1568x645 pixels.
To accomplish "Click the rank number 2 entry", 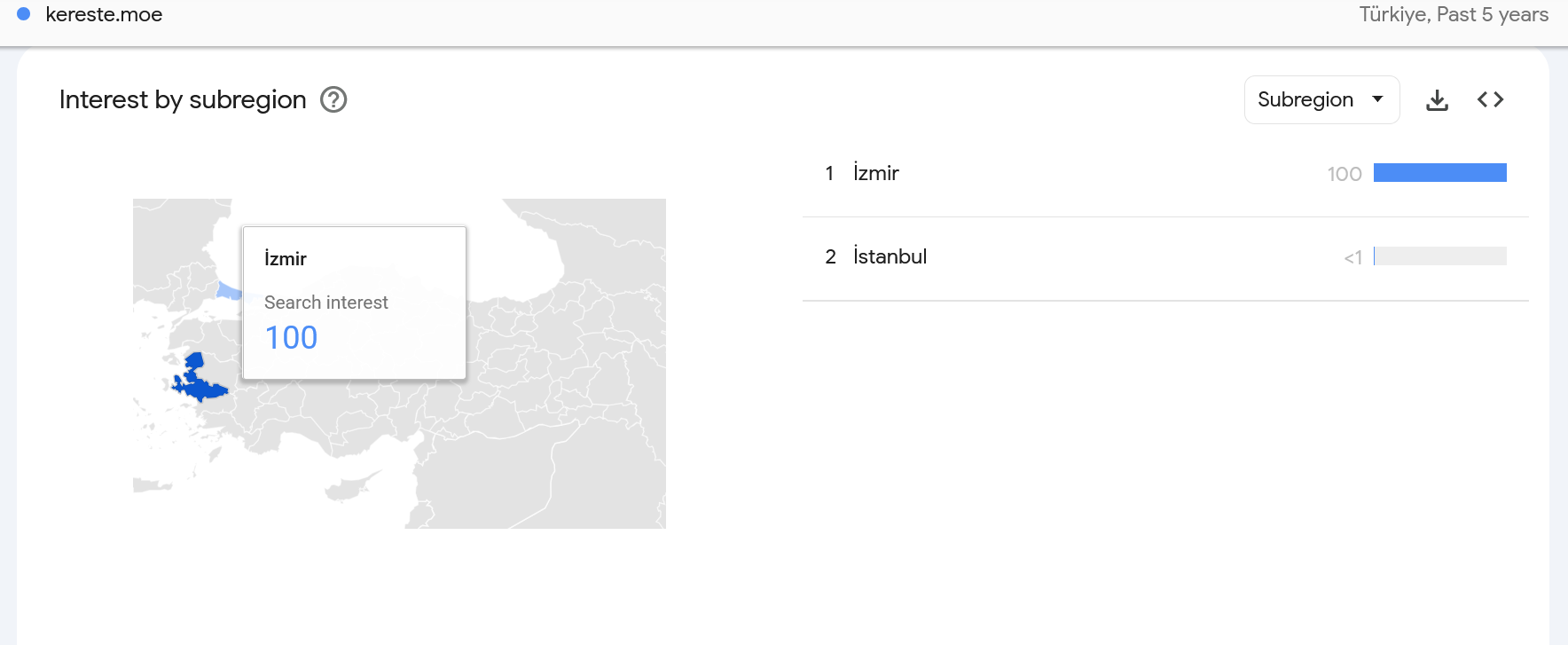I will (830, 256).
